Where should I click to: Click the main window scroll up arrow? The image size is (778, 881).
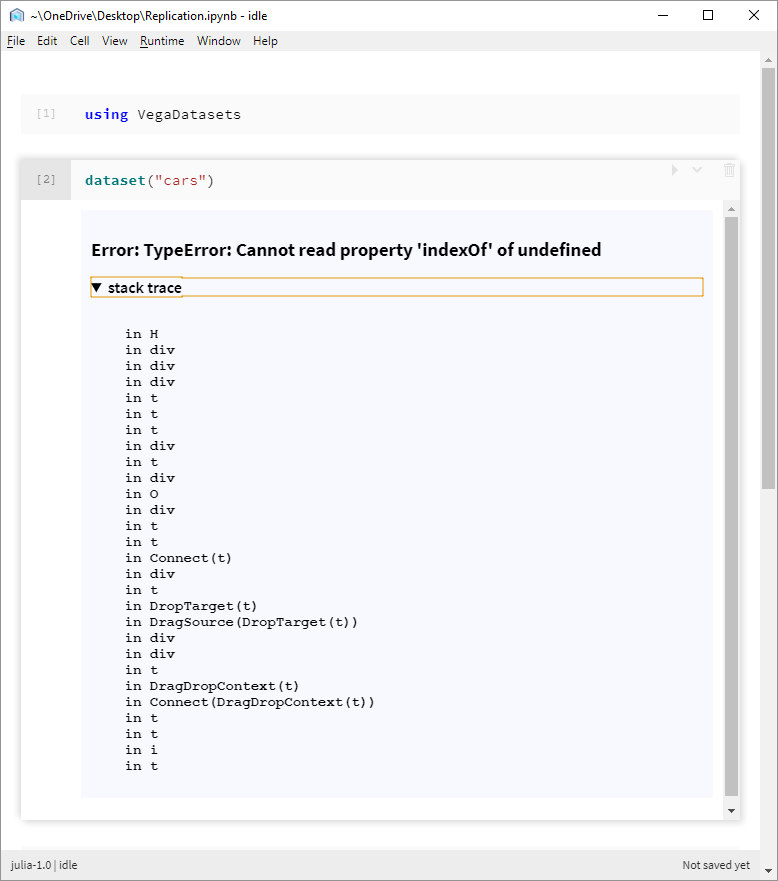(768, 60)
